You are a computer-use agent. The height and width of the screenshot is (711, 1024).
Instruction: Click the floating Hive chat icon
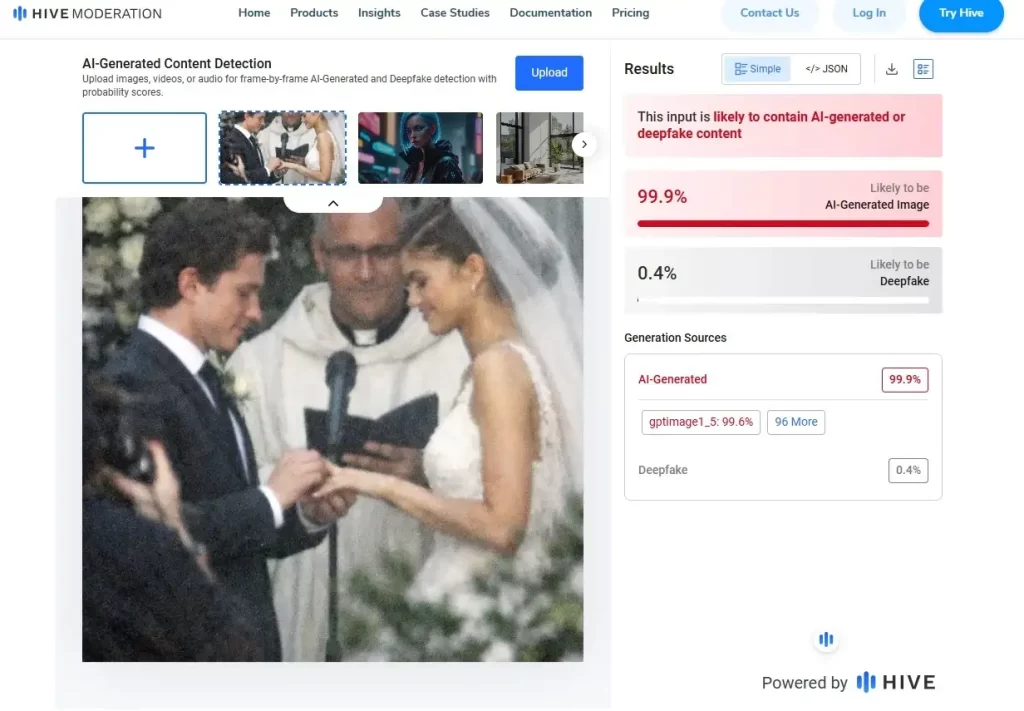(x=825, y=639)
